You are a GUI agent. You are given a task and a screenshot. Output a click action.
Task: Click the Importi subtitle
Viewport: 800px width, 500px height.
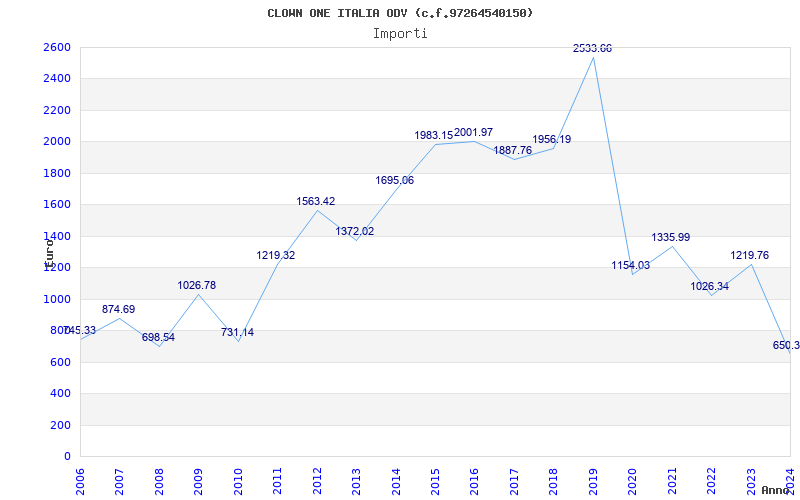400,34
